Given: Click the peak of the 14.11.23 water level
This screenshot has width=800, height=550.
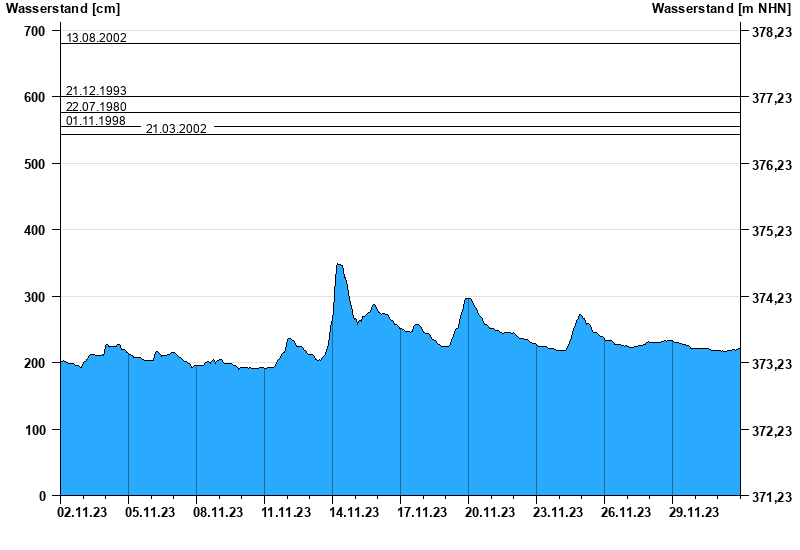Looking at the screenshot, I should [339, 264].
